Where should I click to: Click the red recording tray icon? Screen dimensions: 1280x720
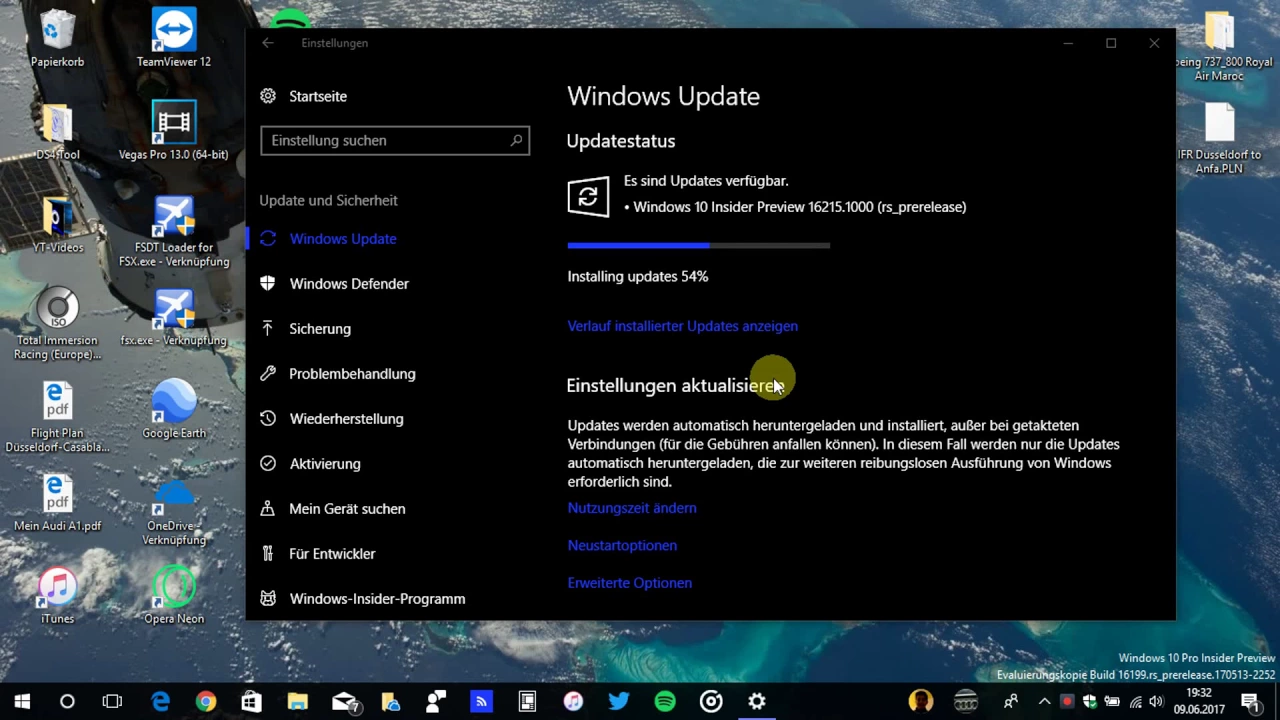coord(1068,701)
